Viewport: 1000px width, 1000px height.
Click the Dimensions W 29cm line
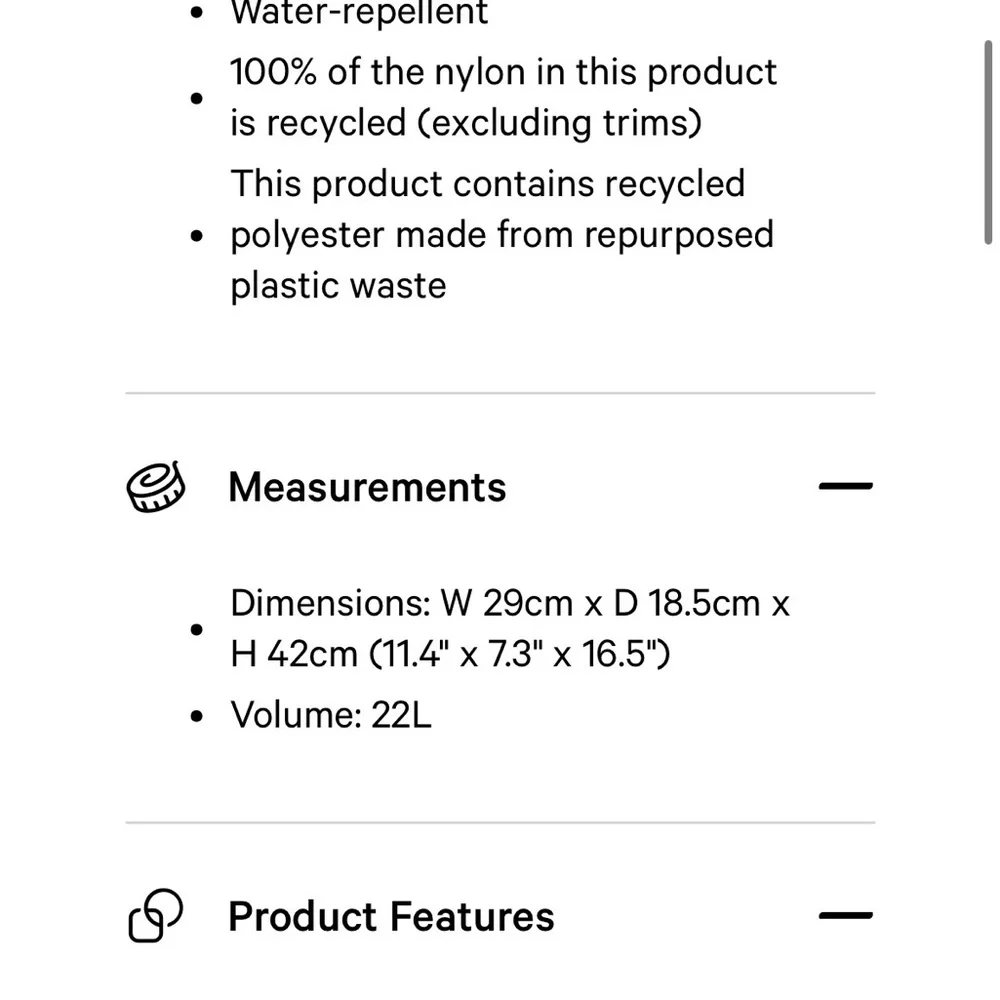509,604
